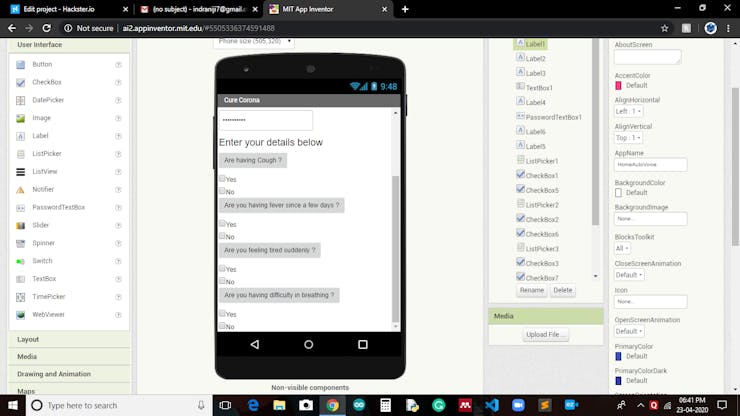Select the Slider component icon
This screenshot has height=416, width=740.
[x=20, y=226]
